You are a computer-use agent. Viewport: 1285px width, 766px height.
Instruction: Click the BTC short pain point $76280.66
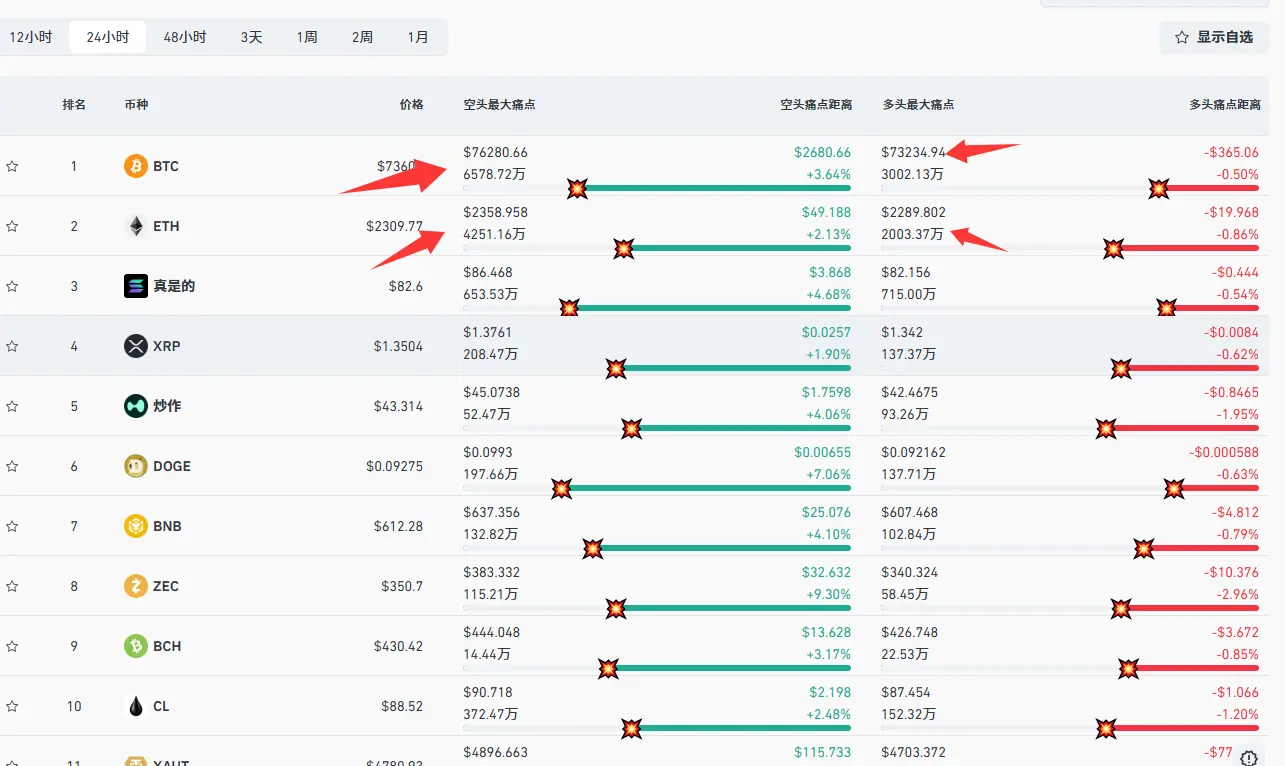(x=495, y=152)
